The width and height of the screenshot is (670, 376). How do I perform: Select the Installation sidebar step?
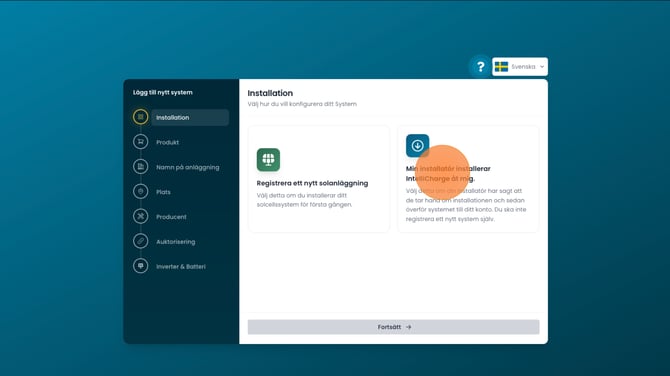click(190, 118)
